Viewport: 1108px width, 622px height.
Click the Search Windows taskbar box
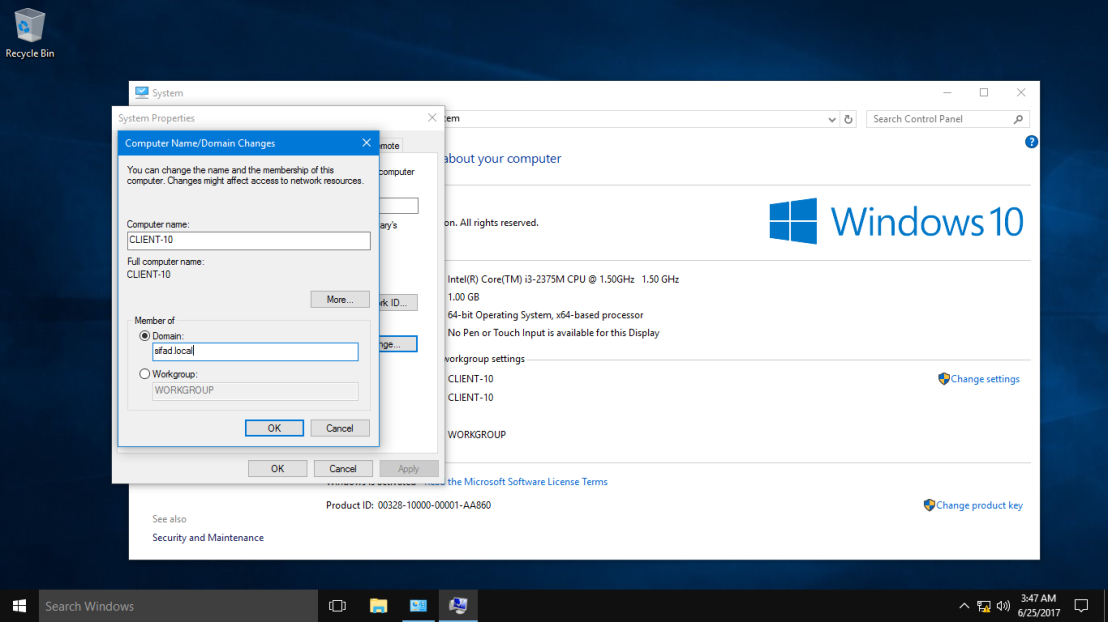[x=178, y=606]
